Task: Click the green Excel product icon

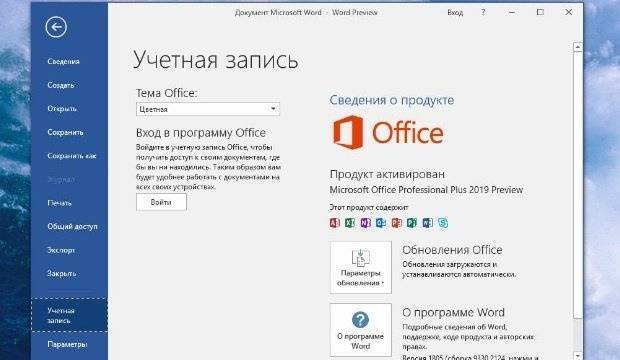Action: click(x=350, y=223)
